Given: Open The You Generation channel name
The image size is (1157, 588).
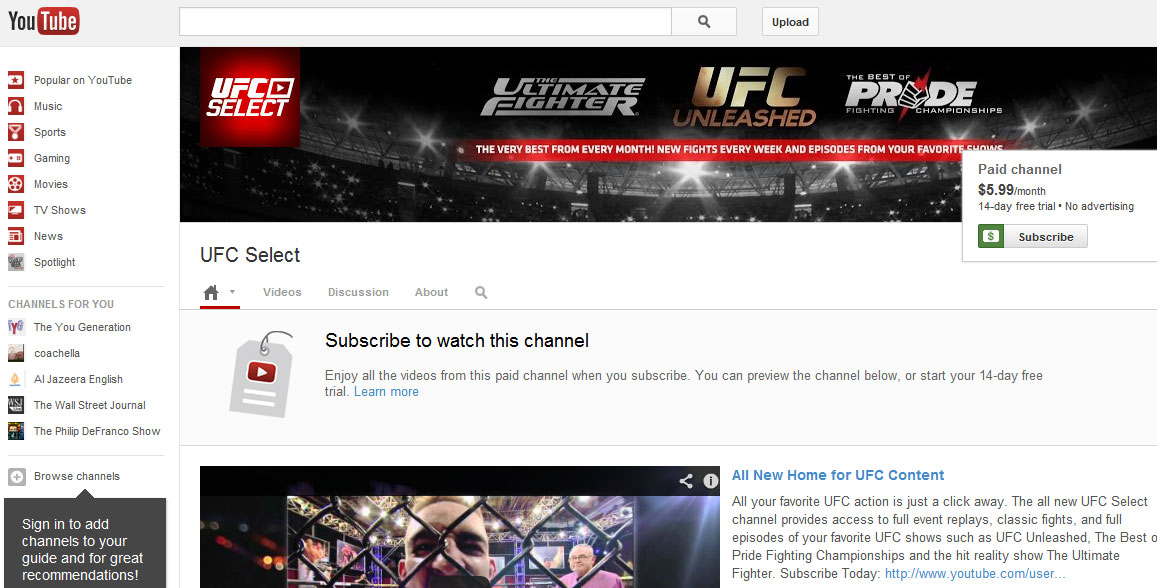Looking at the screenshot, I should (82, 327).
